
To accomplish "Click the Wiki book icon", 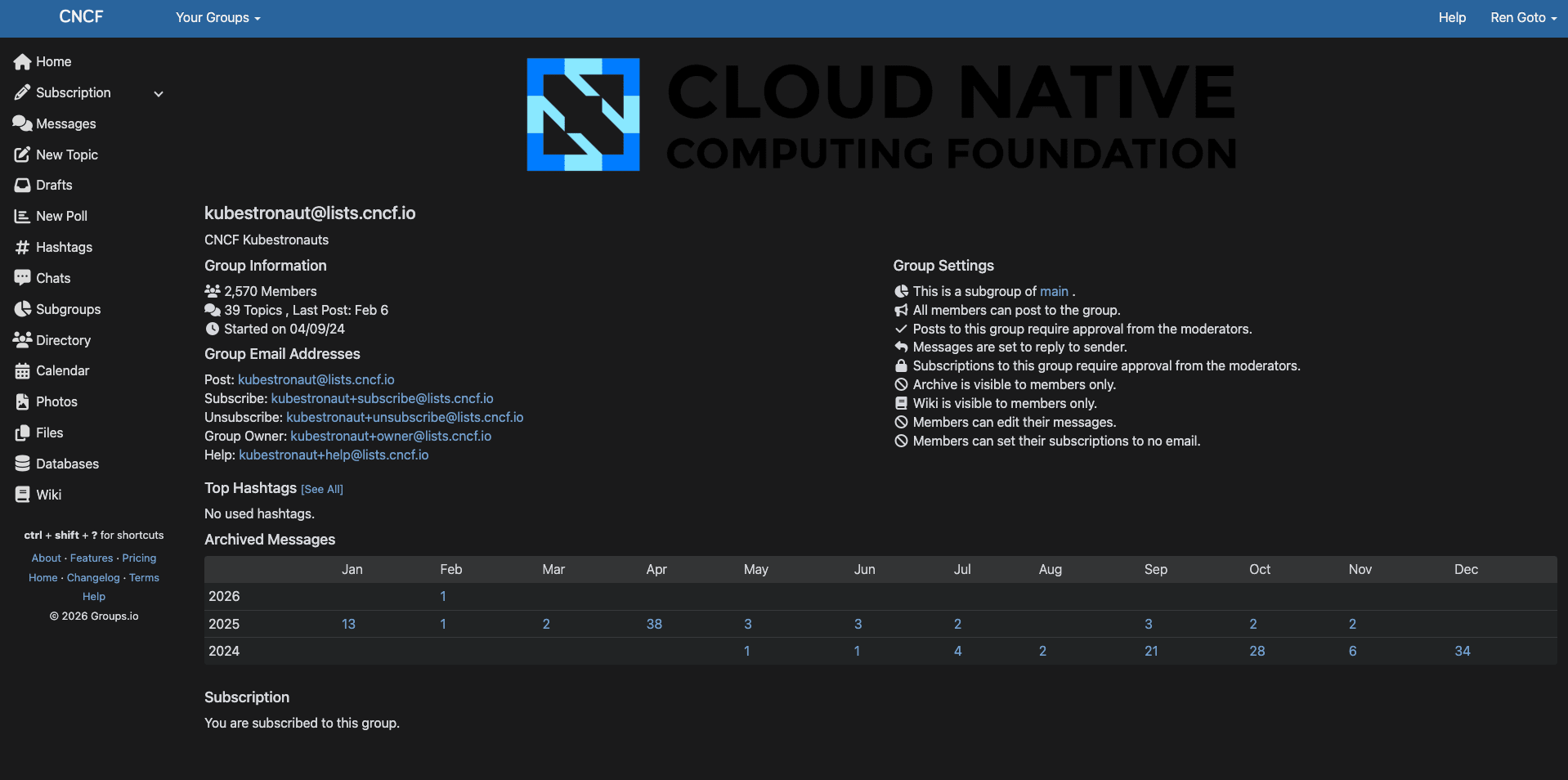I will coord(23,495).
